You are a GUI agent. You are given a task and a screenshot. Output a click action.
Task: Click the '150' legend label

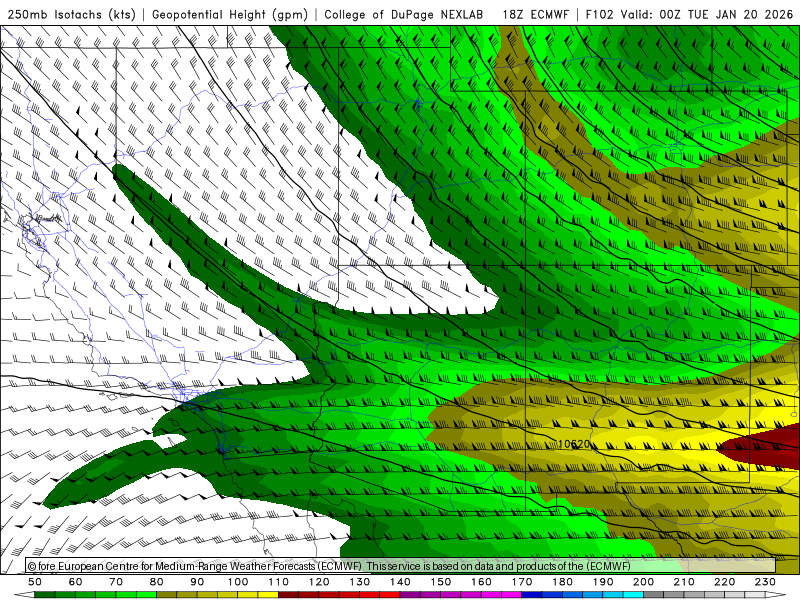441,582
